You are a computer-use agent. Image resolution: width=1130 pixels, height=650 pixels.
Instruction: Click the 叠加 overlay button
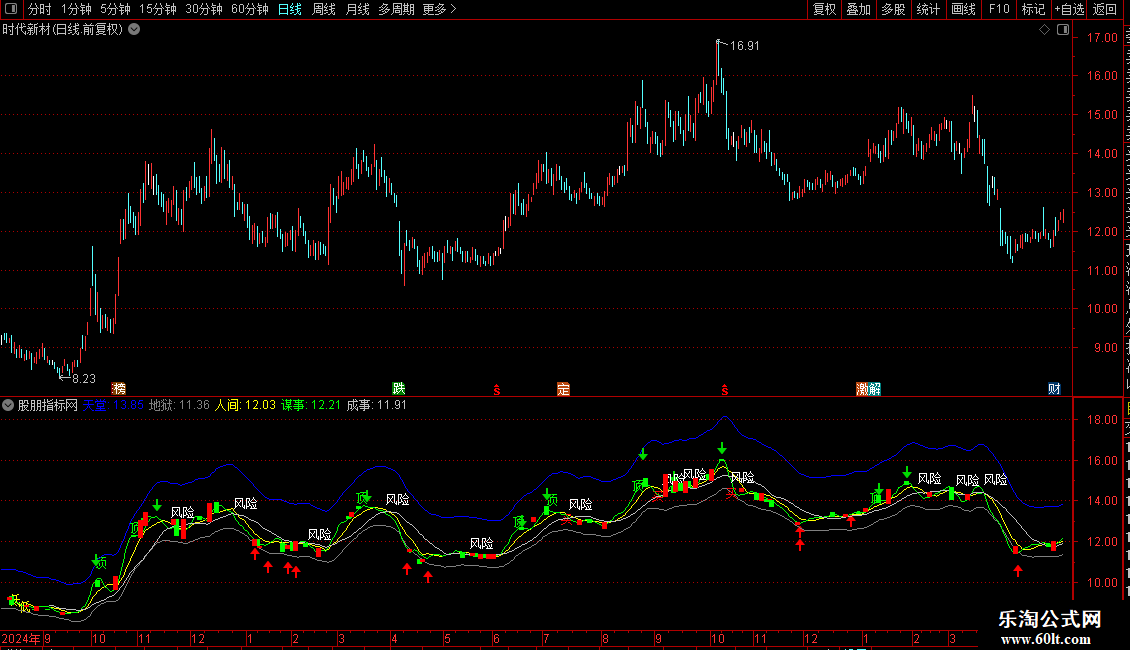858,9
